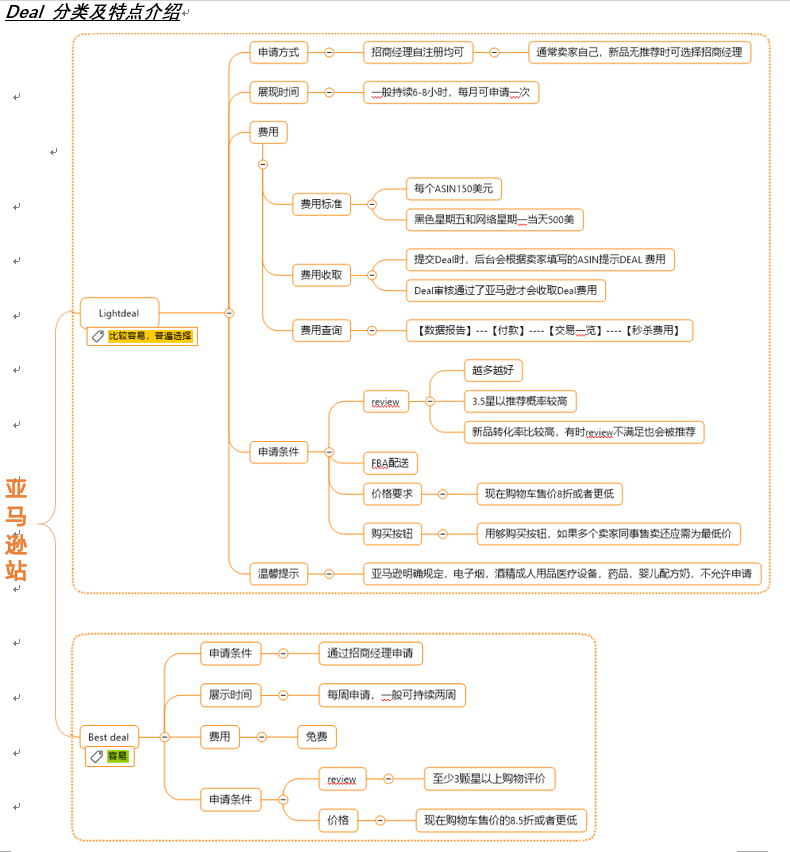Click the tag icon beside 容易 label
The width and height of the screenshot is (790, 852).
(x=97, y=756)
